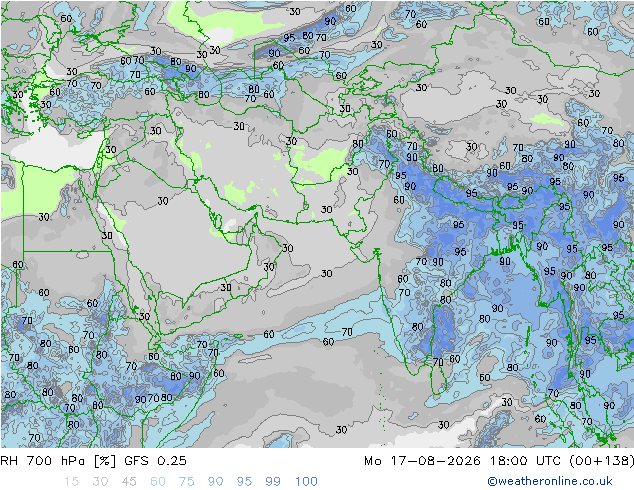Click the "18:00 UTC" time text
This screenshot has height=490, width=634.
[x=527, y=461]
